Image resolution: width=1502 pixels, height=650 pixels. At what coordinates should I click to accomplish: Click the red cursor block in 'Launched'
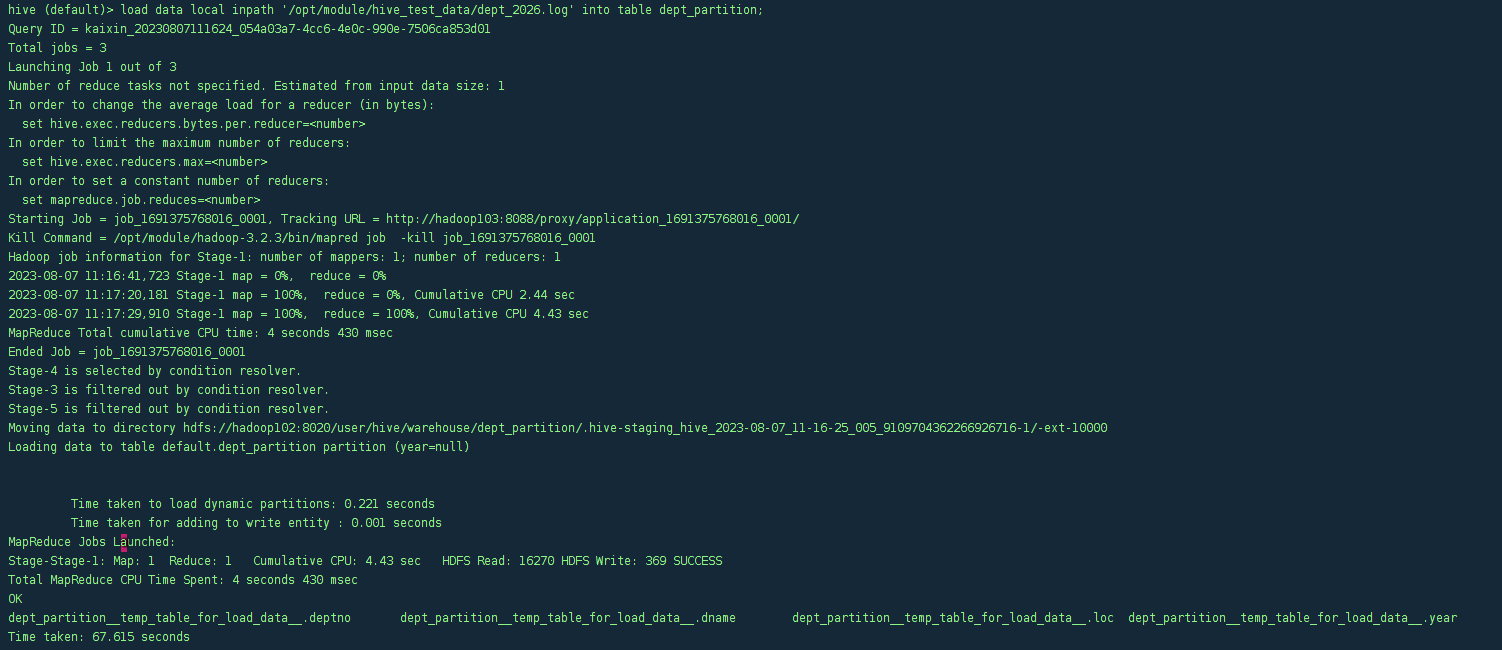point(124,542)
